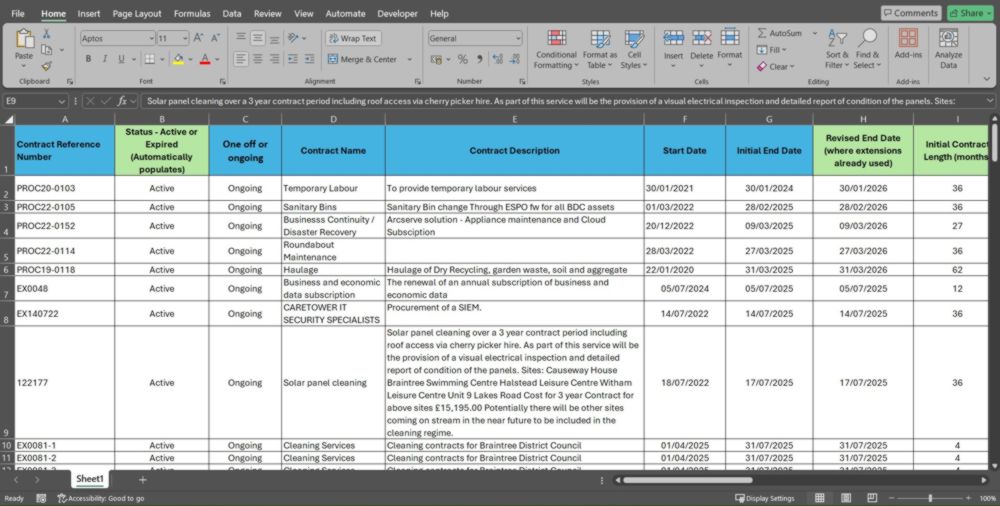The height and width of the screenshot is (506, 1000).
Task: Align text left
Action: click(240, 59)
